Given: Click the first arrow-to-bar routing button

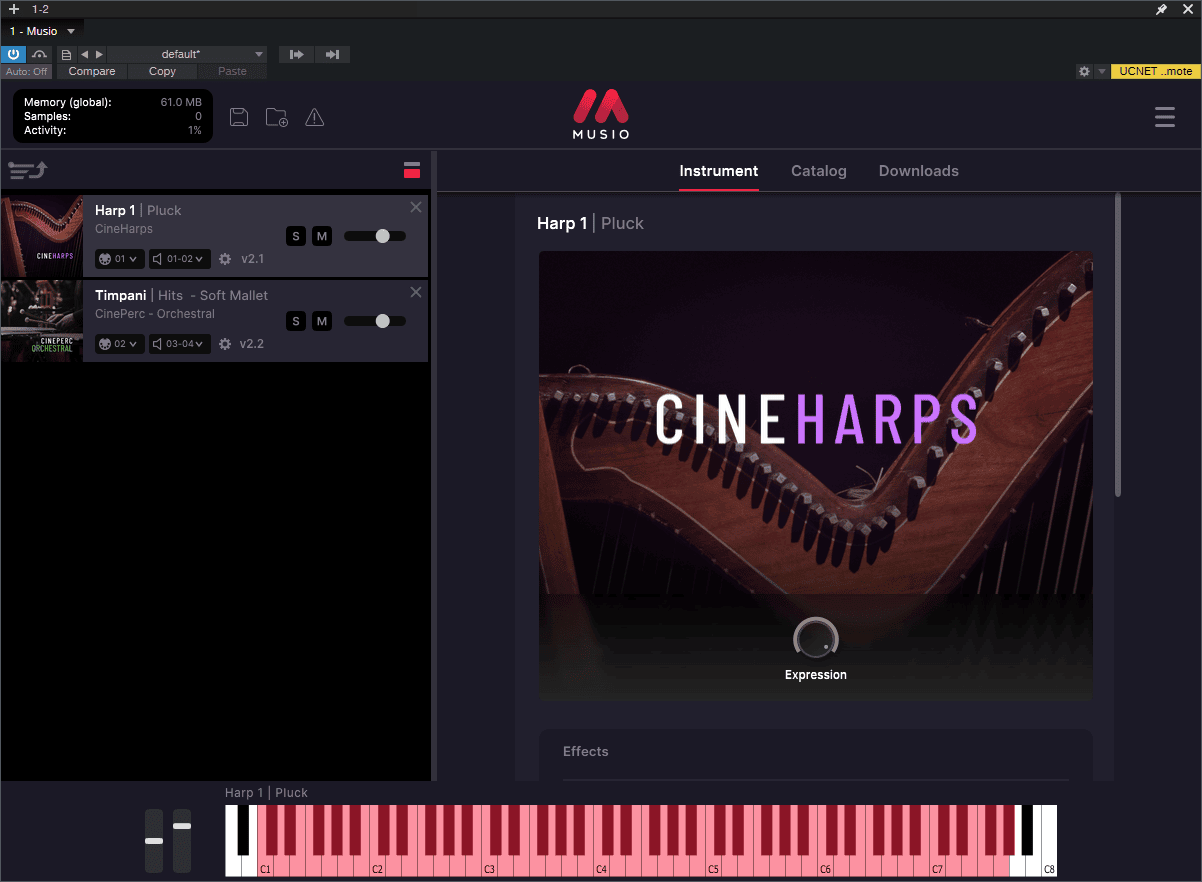Looking at the screenshot, I should (x=296, y=54).
